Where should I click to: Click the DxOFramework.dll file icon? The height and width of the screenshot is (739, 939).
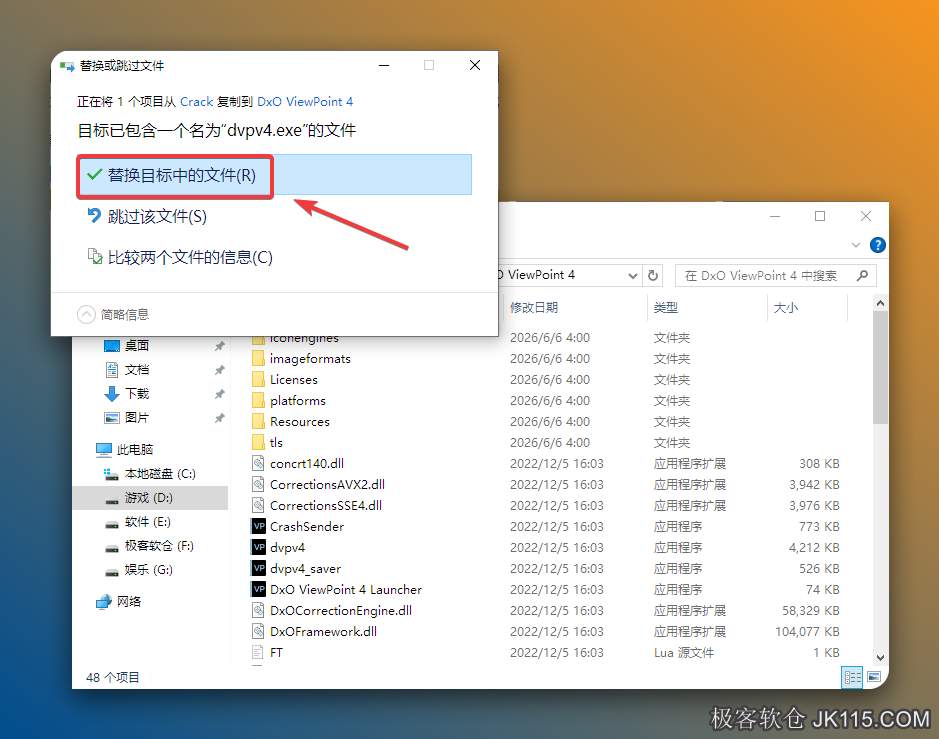click(258, 631)
